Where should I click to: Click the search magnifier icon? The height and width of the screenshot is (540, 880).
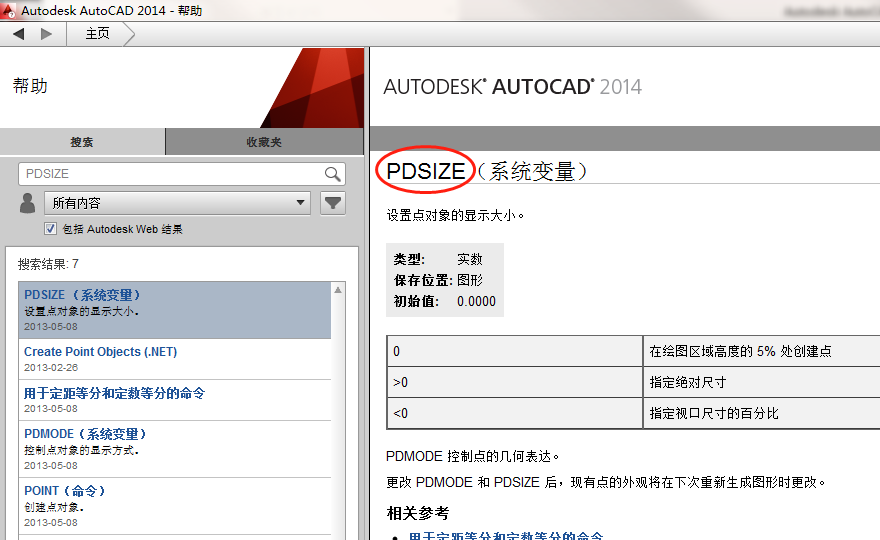coord(332,174)
